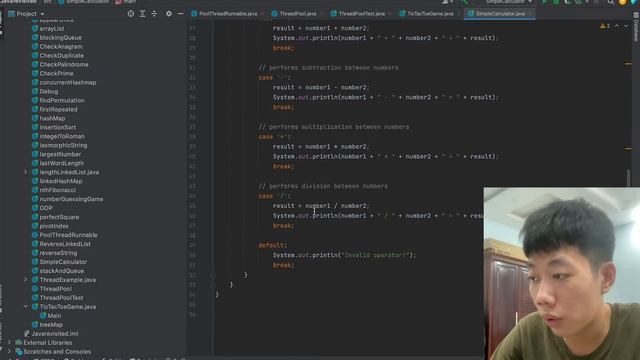Switch to ThreadPoolTest.java tab
The image size is (640, 360).
coord(362,13)
